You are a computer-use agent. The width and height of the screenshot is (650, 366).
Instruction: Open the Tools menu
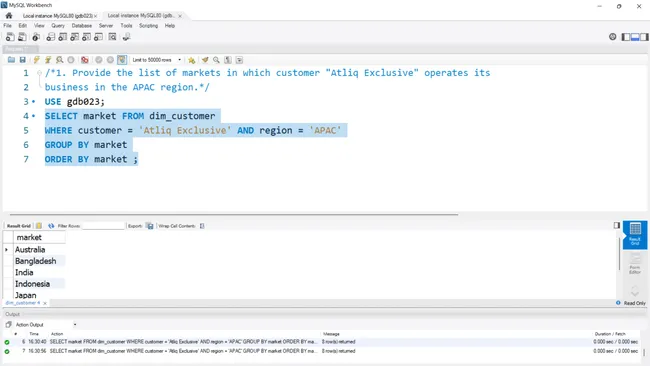click(x=126, y=26)
